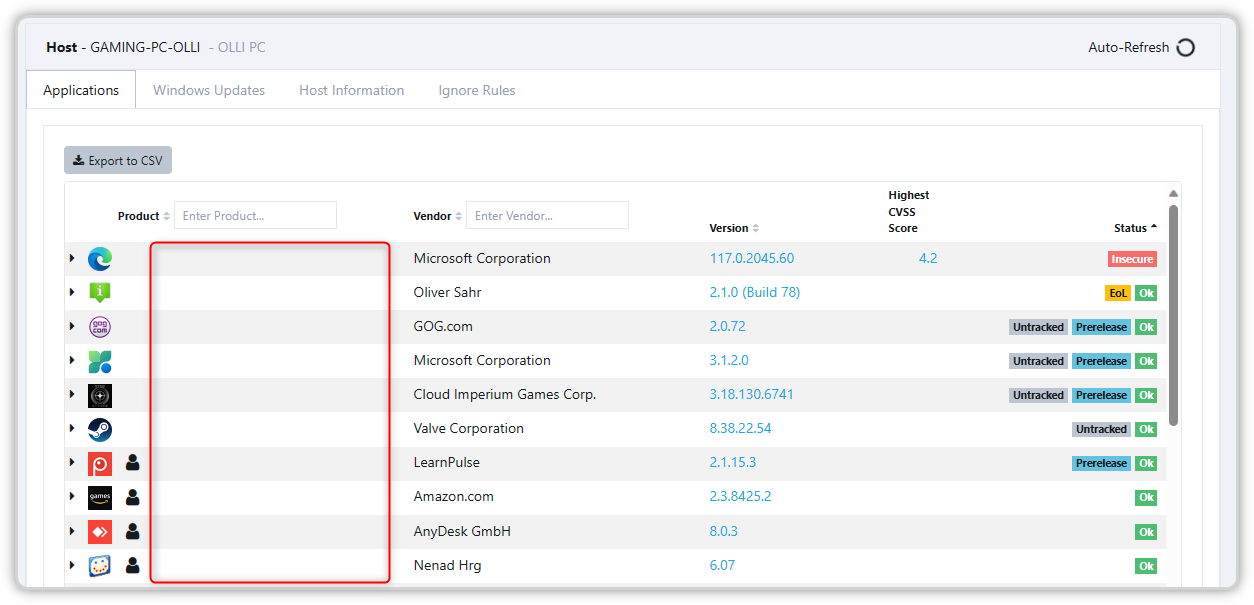Expand the AnyDesk GmbH row
This screenshot has width=1254, height=605.
(x=72, y=531)
